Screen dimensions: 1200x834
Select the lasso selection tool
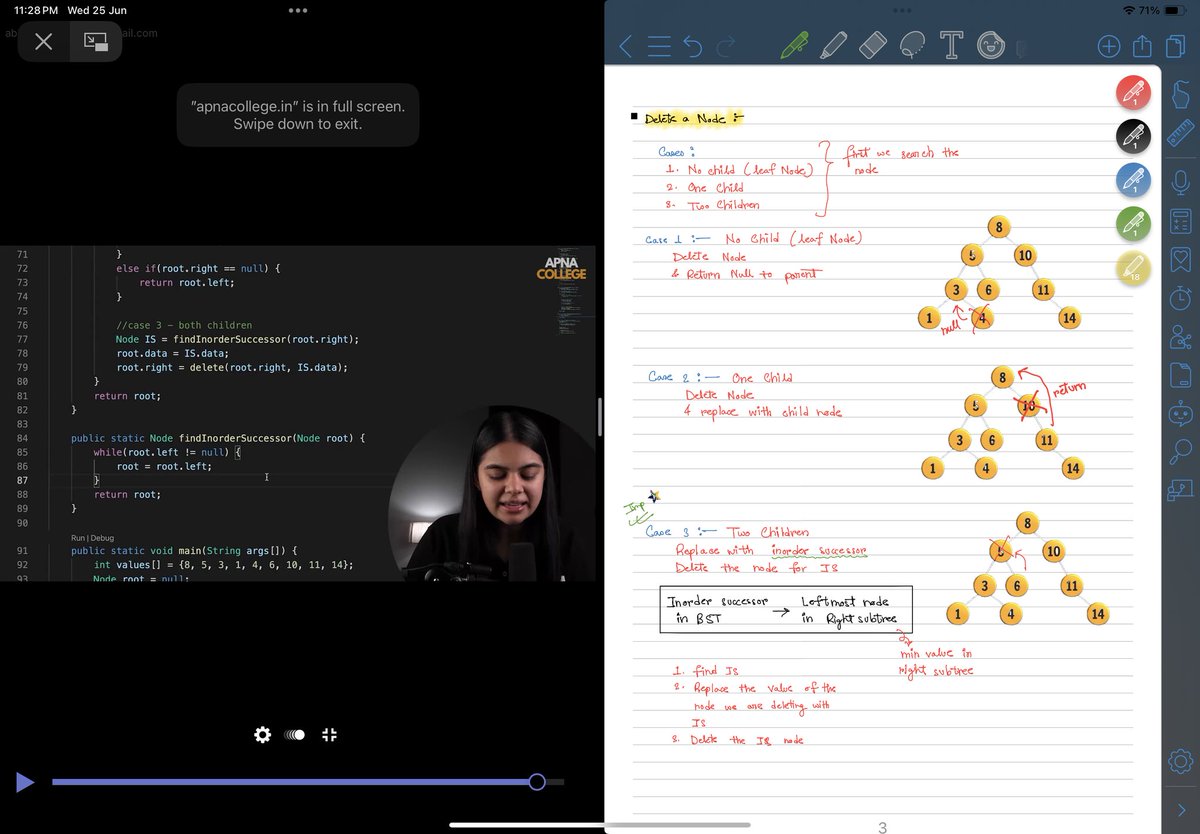point(912,45)
